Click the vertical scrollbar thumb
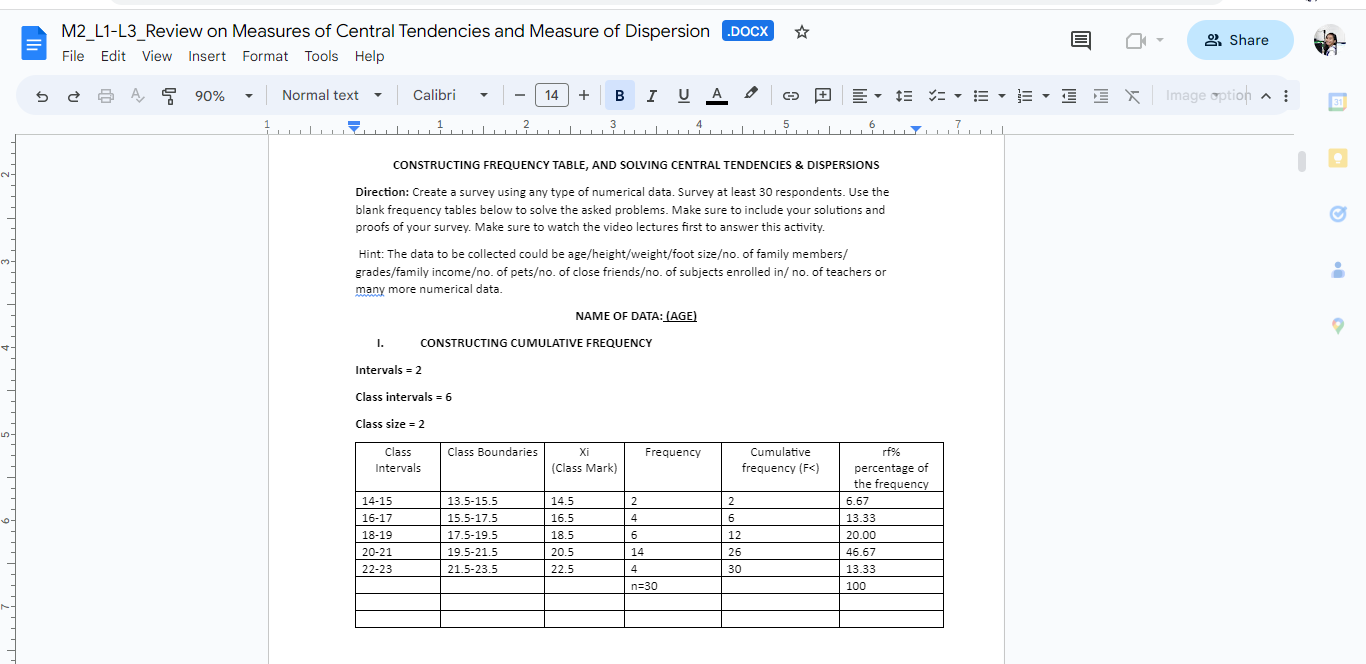The width and height of the screenshot is (1366, 664). pos(1301,161)
